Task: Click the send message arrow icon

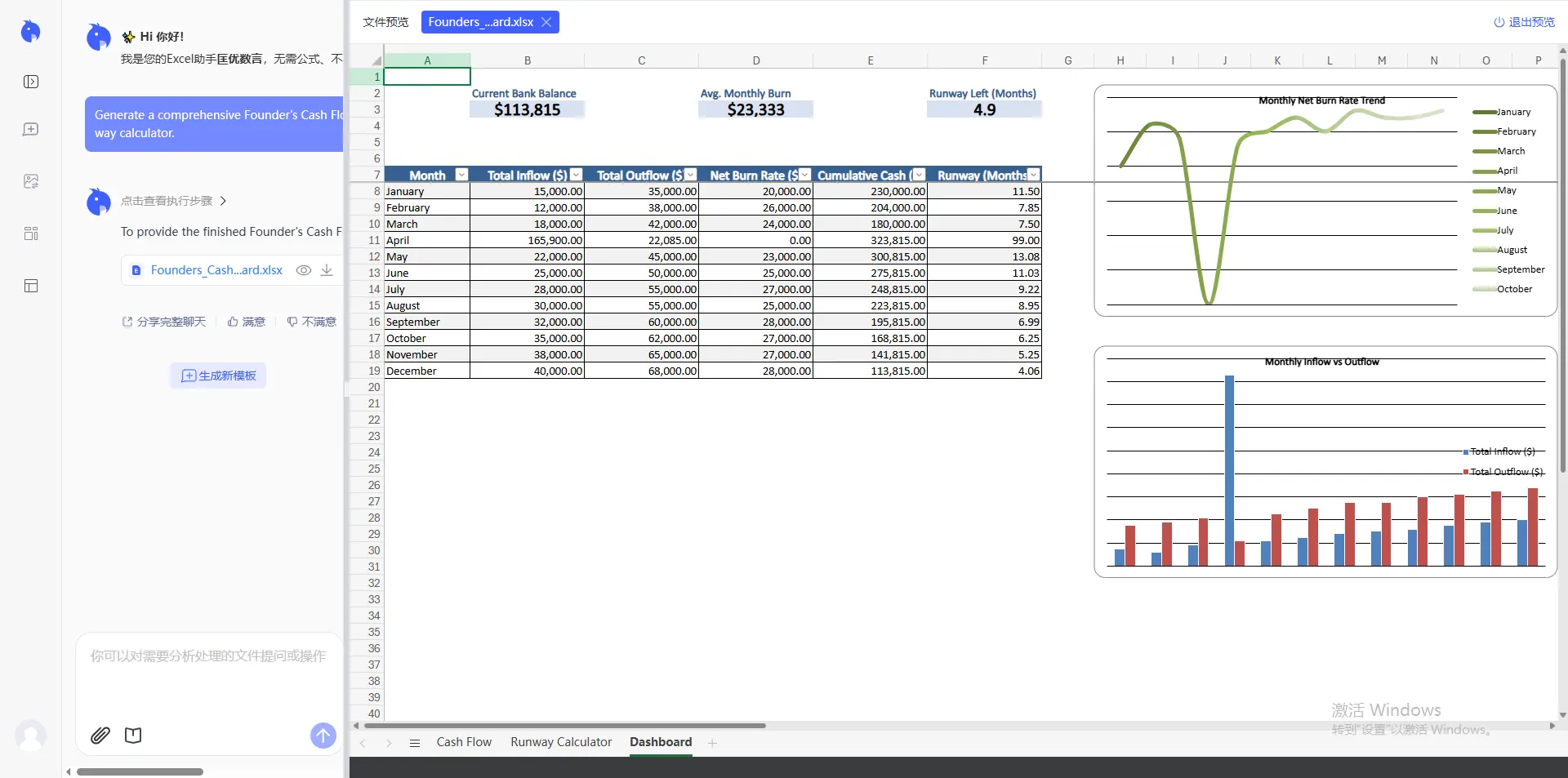Action: point(323,736)
